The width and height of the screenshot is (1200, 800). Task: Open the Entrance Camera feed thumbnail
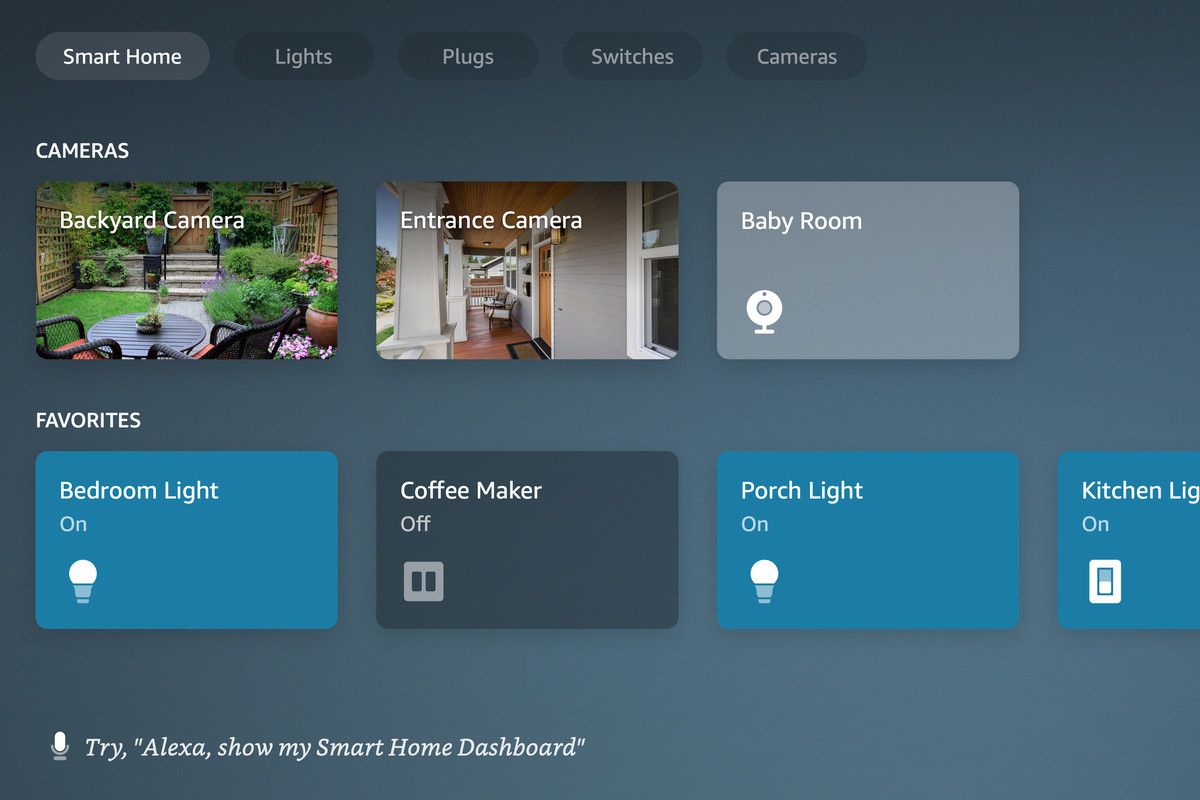[527, 270]
